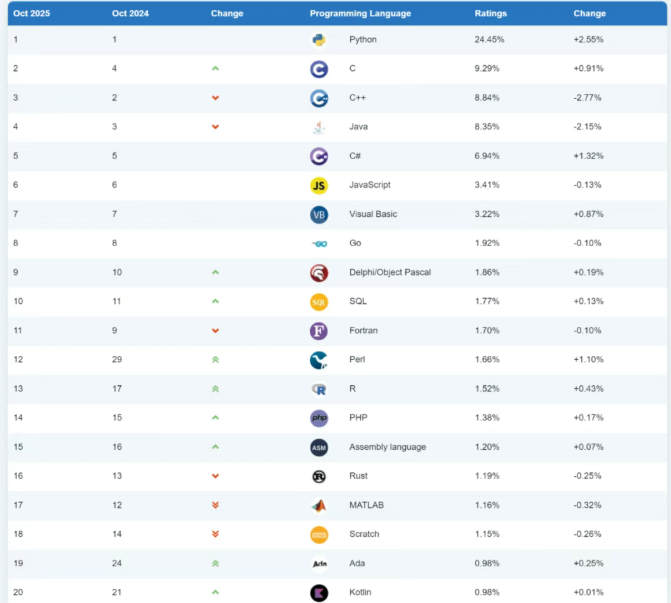Image resolution: width=671 pixels, height=603 pixels.
Task: Click the Delphi/Object Pascal language name
Action: [x=390, y=272]
